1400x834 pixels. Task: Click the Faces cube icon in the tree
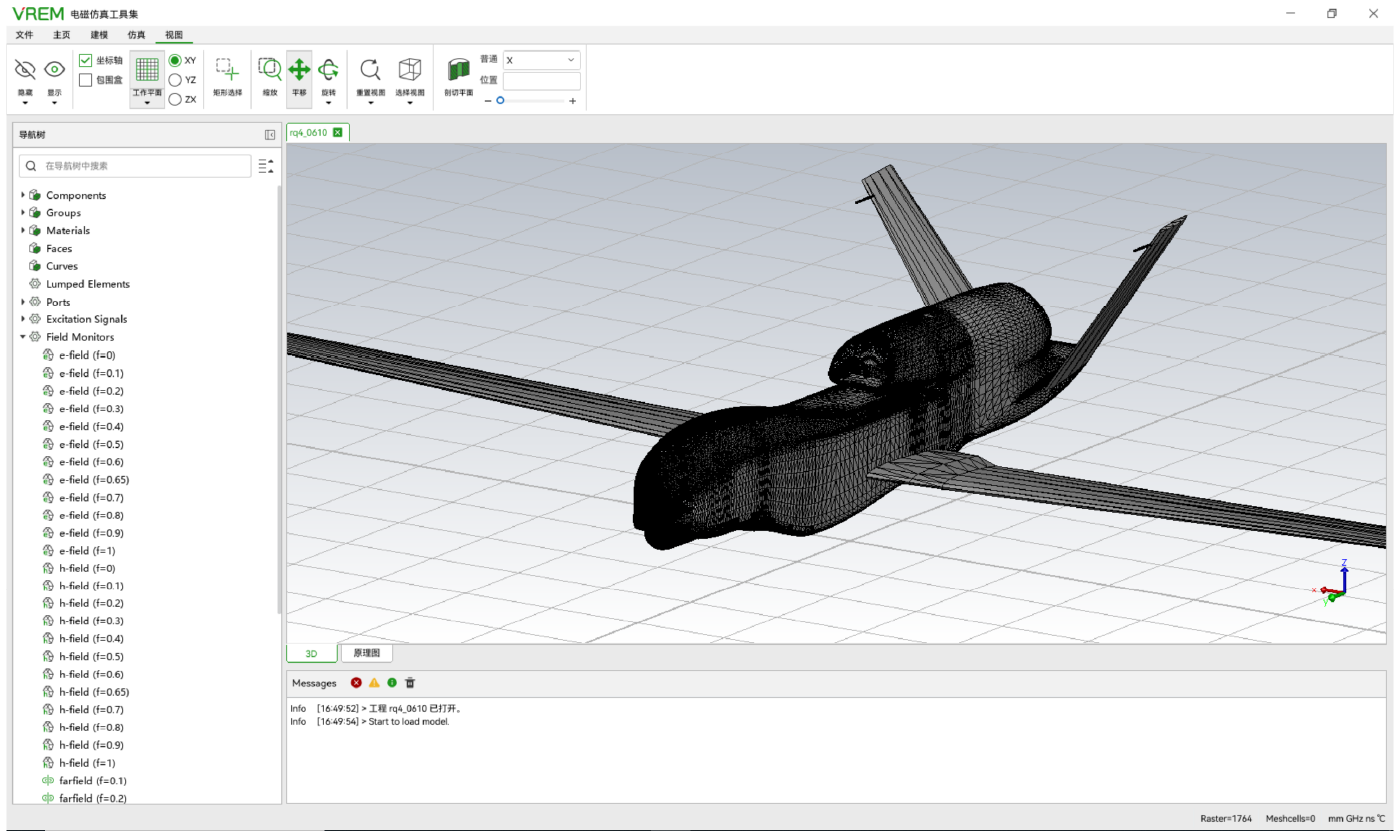point(35,248)
